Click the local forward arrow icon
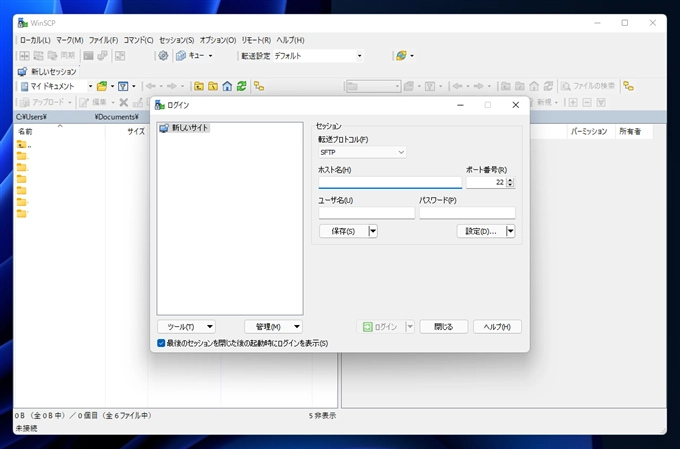 point(172,86)
